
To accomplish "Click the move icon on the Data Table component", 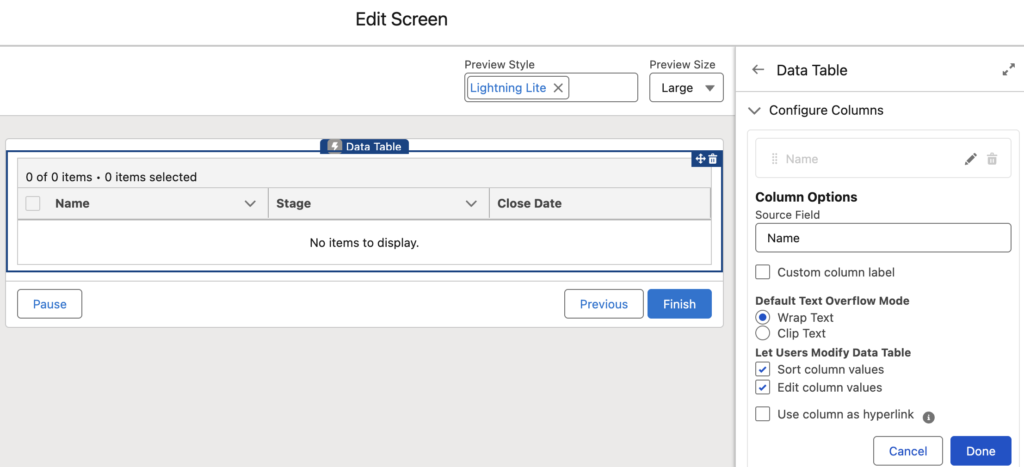I will click(700, 159).
